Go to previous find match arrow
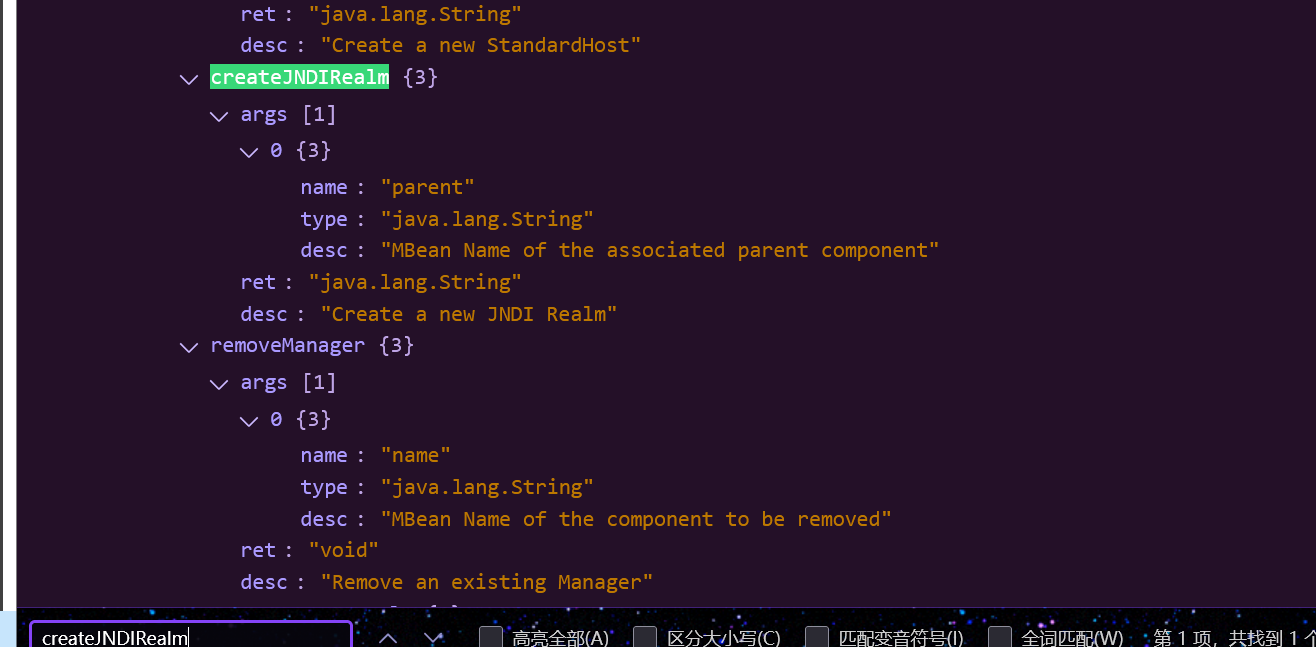1316x647 pixels. (x=388, y=637)
